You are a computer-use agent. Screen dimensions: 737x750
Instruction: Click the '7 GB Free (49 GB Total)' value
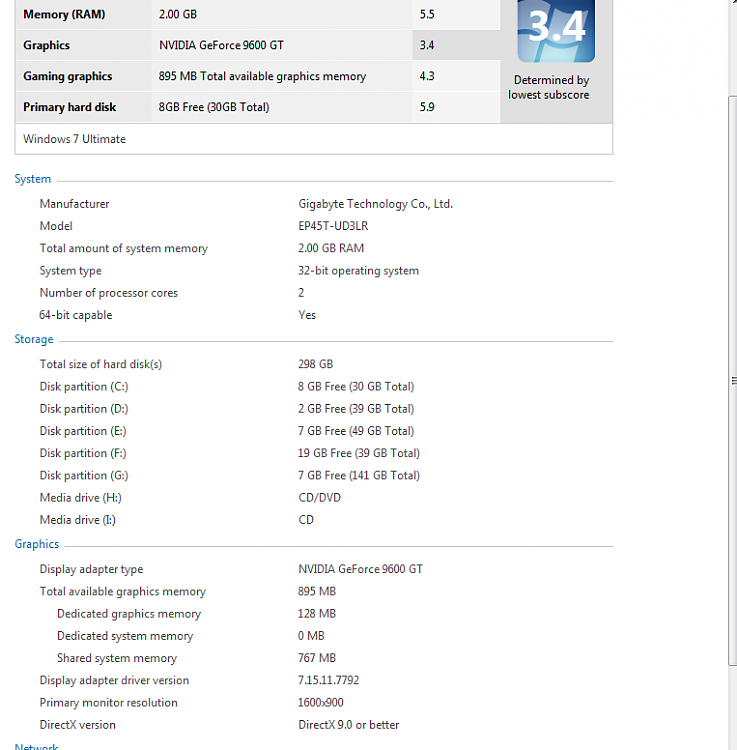coord(356,431)
